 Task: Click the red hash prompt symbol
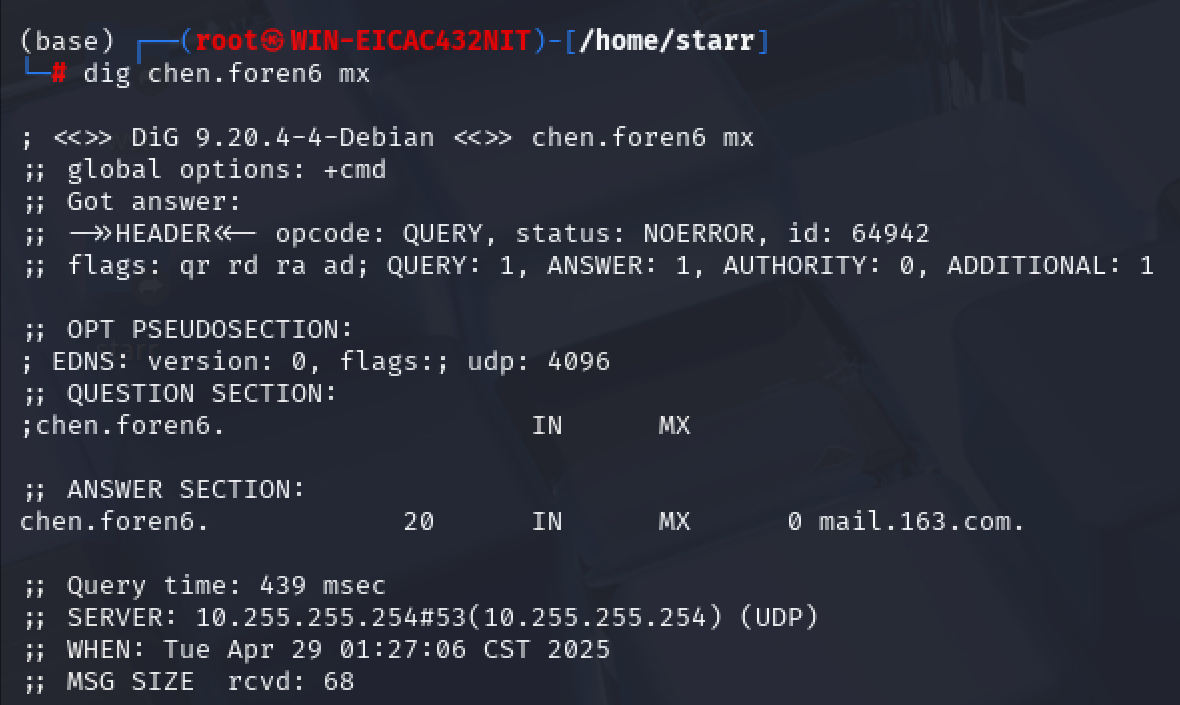click(58, 73)
